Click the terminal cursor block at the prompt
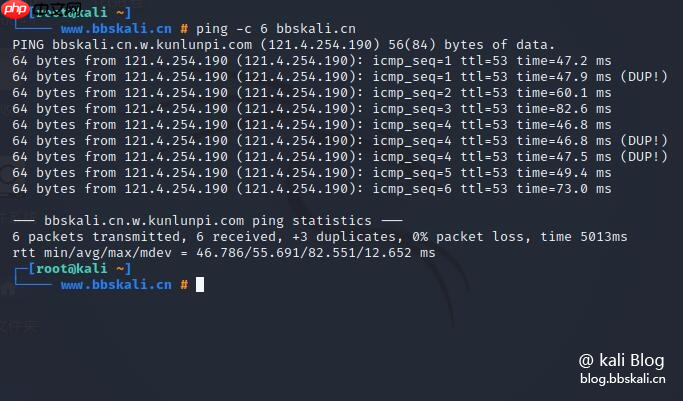Image resolution: width=683 pixels, height=401 pixels. point(200,285)
